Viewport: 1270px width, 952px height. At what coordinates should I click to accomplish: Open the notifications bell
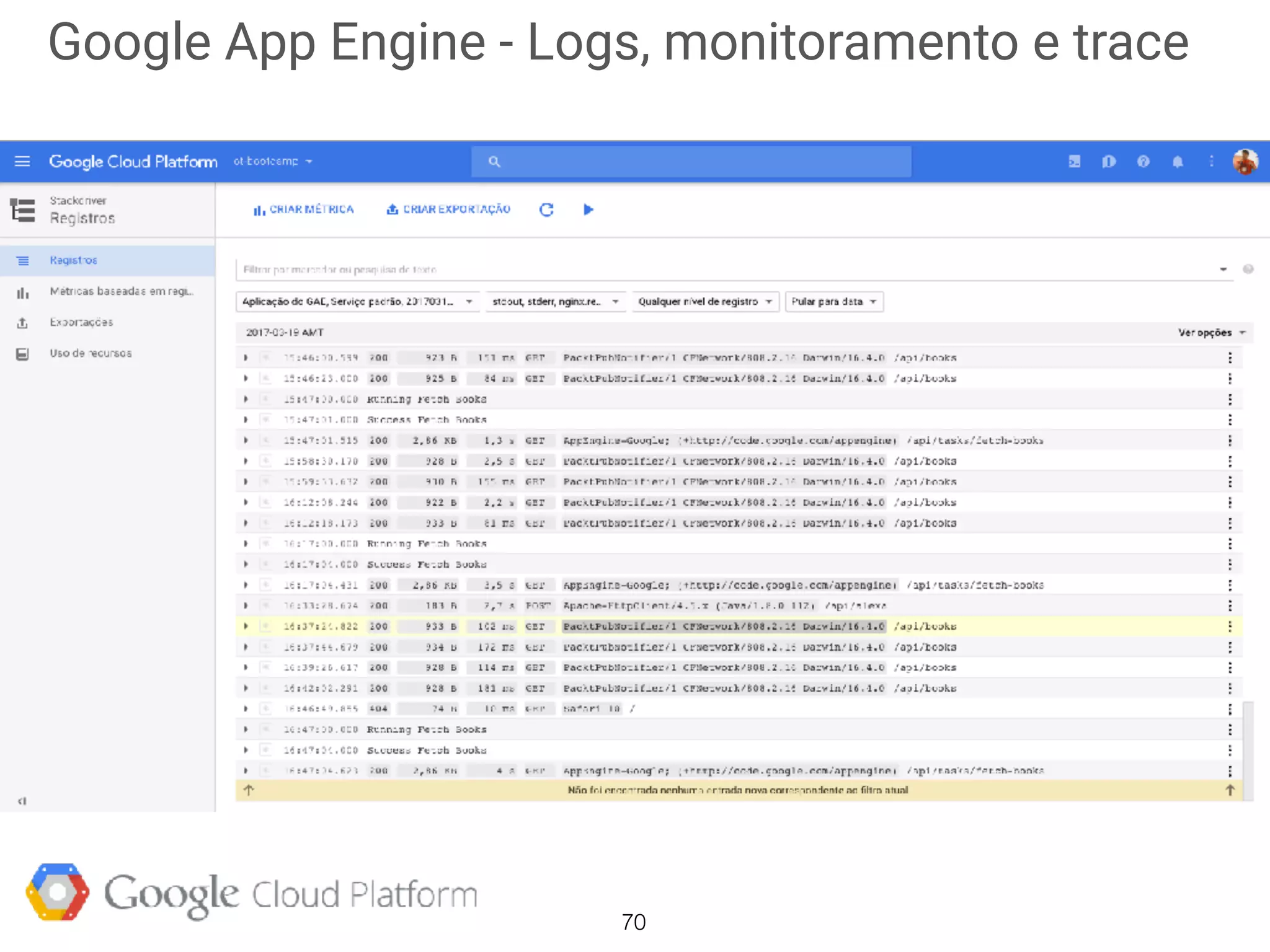pyautogui.click(x=1178, y=162)
